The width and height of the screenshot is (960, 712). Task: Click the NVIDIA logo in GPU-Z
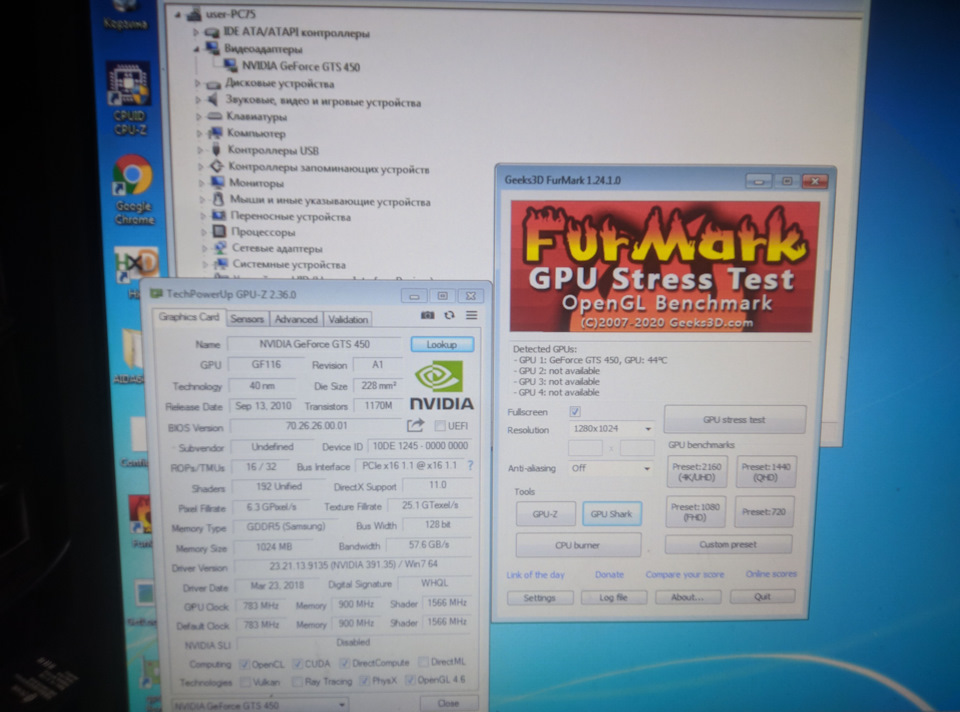click(x=441, y=386)
